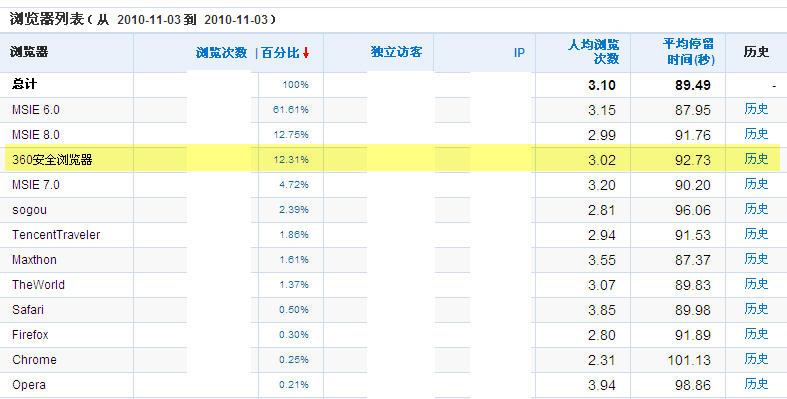Screen dimensions: 787x399
Task: Click the 92.73 stay time value
Action: [x=692, y=160]
